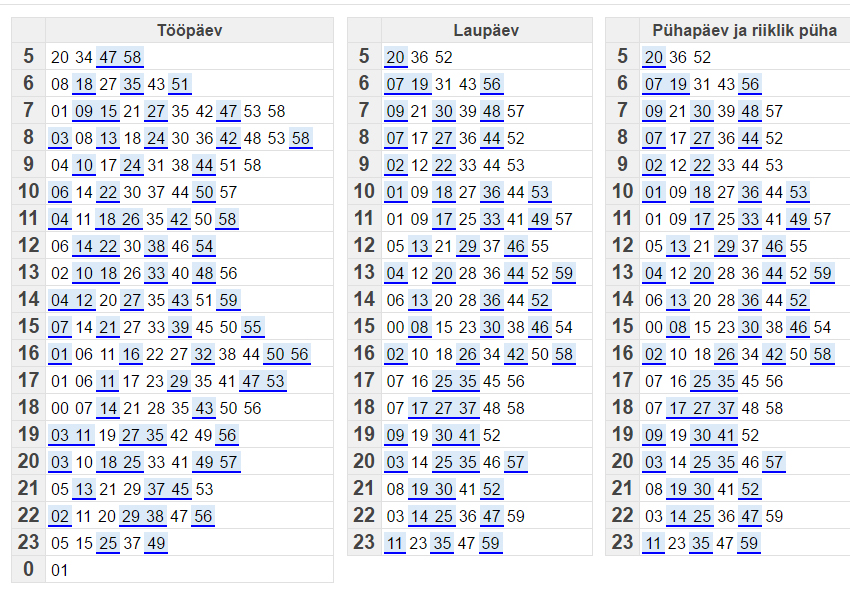Choose the 5:20 departure under Laupäev

(x=395, y=57)
